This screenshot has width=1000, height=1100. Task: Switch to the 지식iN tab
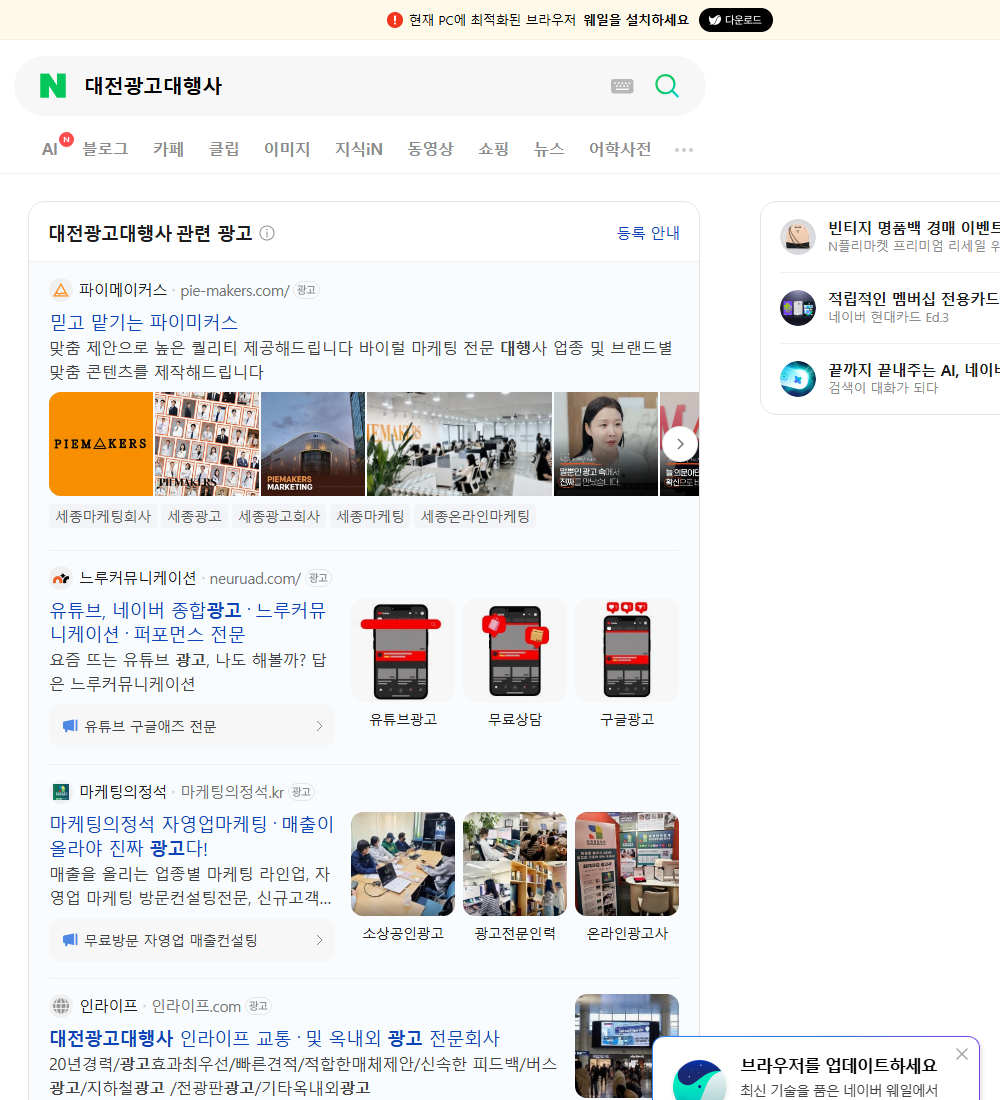tap(359, 149)
